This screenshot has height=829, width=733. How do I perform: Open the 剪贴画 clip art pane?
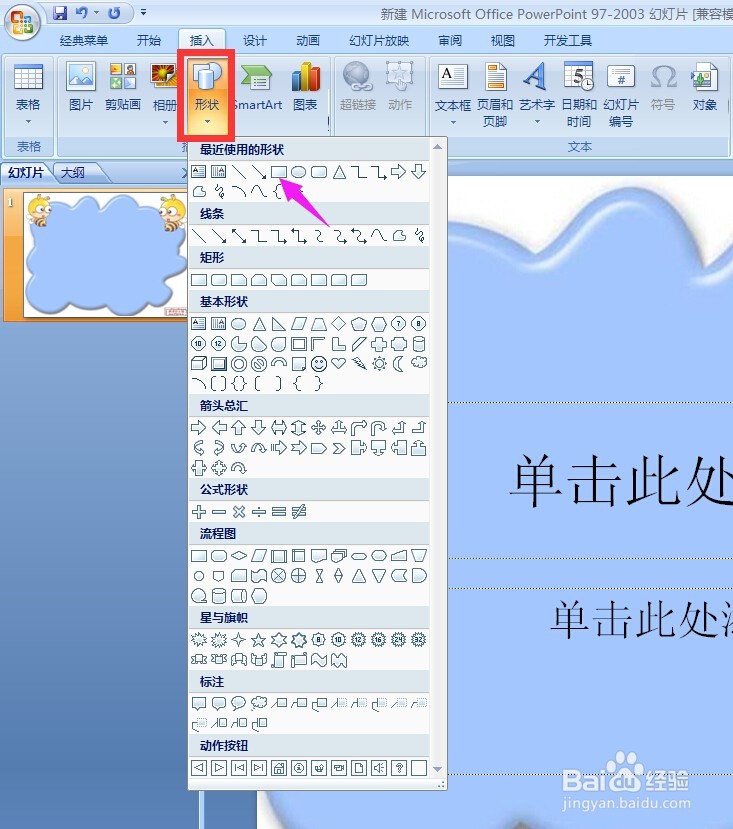tap(123, 87)
